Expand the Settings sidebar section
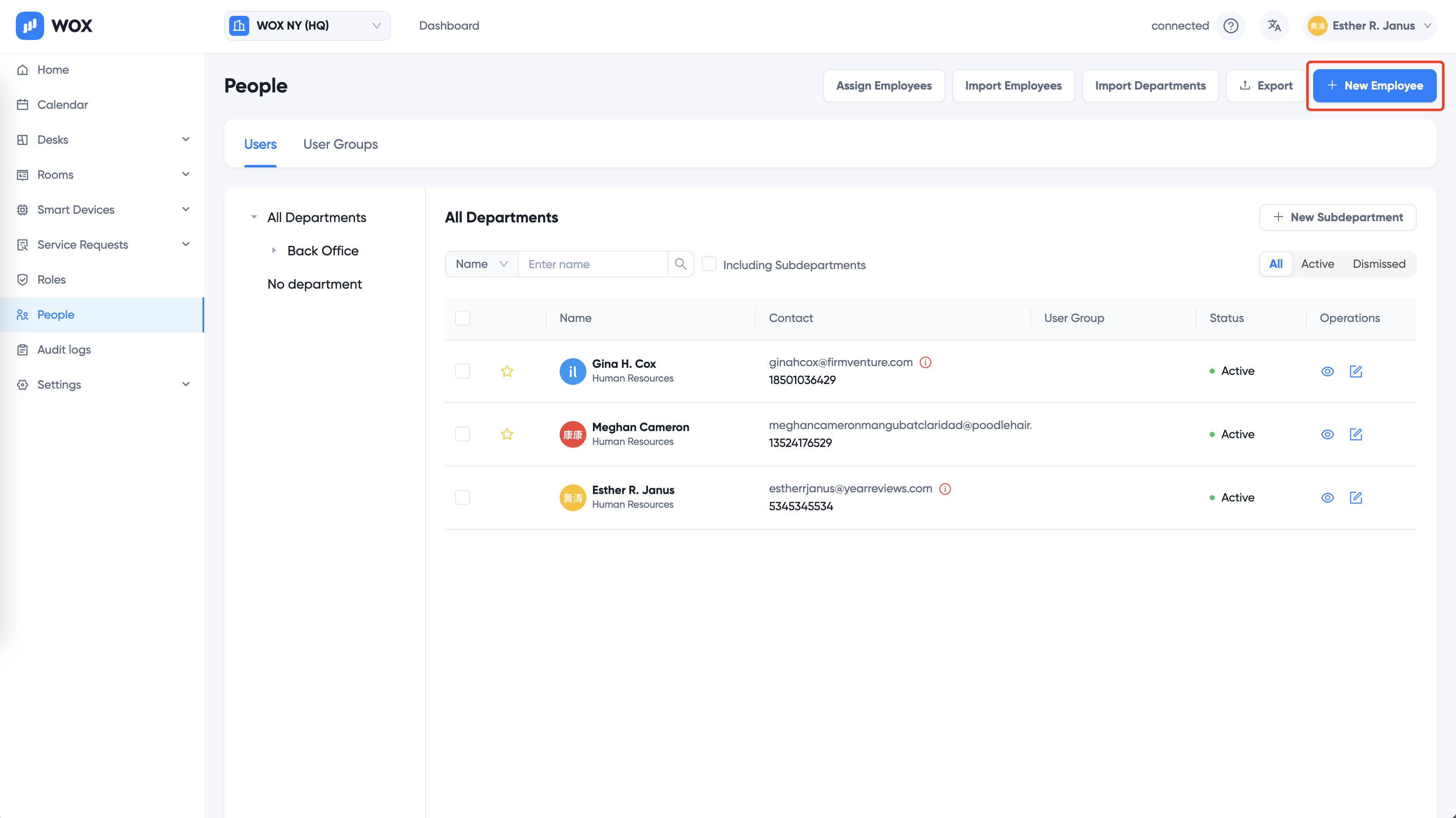This screenshot has width=1456, height=818. (x=185, y=385)
